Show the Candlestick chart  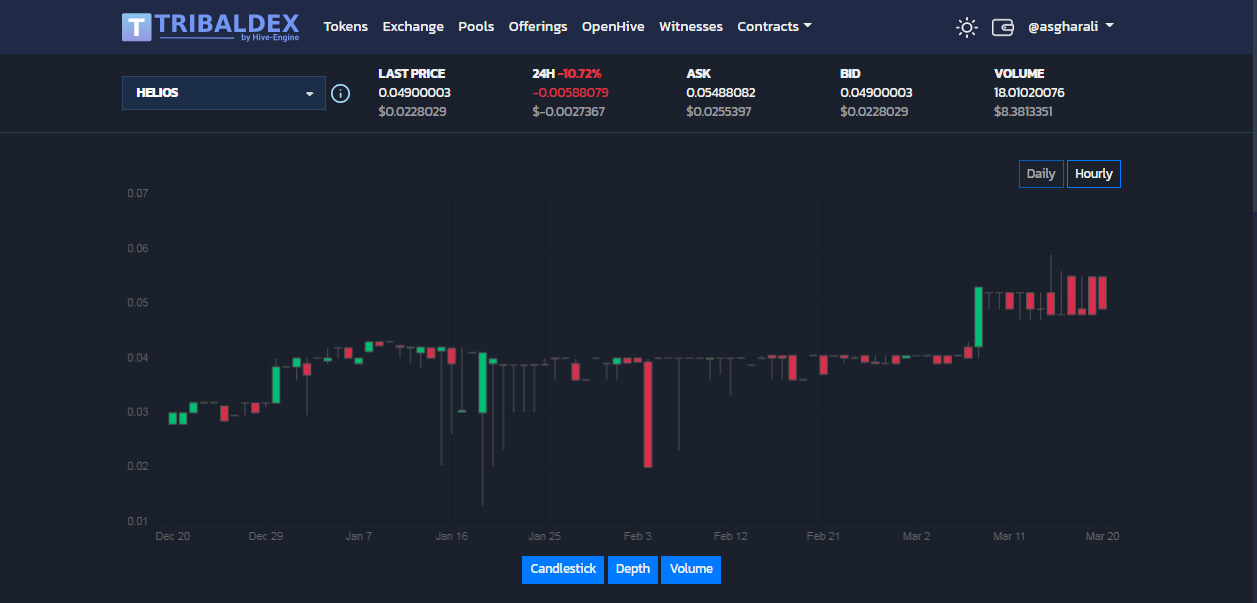click(563, 569)
